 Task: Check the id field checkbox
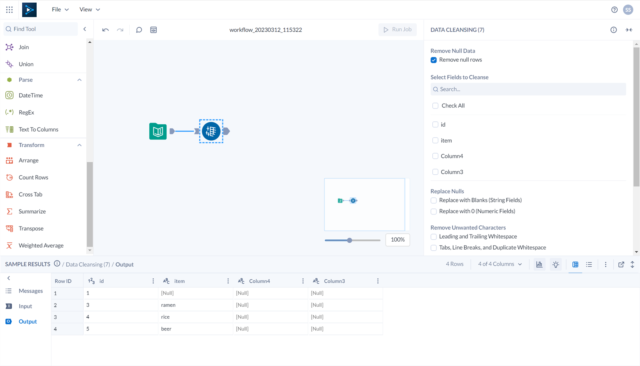435,124
